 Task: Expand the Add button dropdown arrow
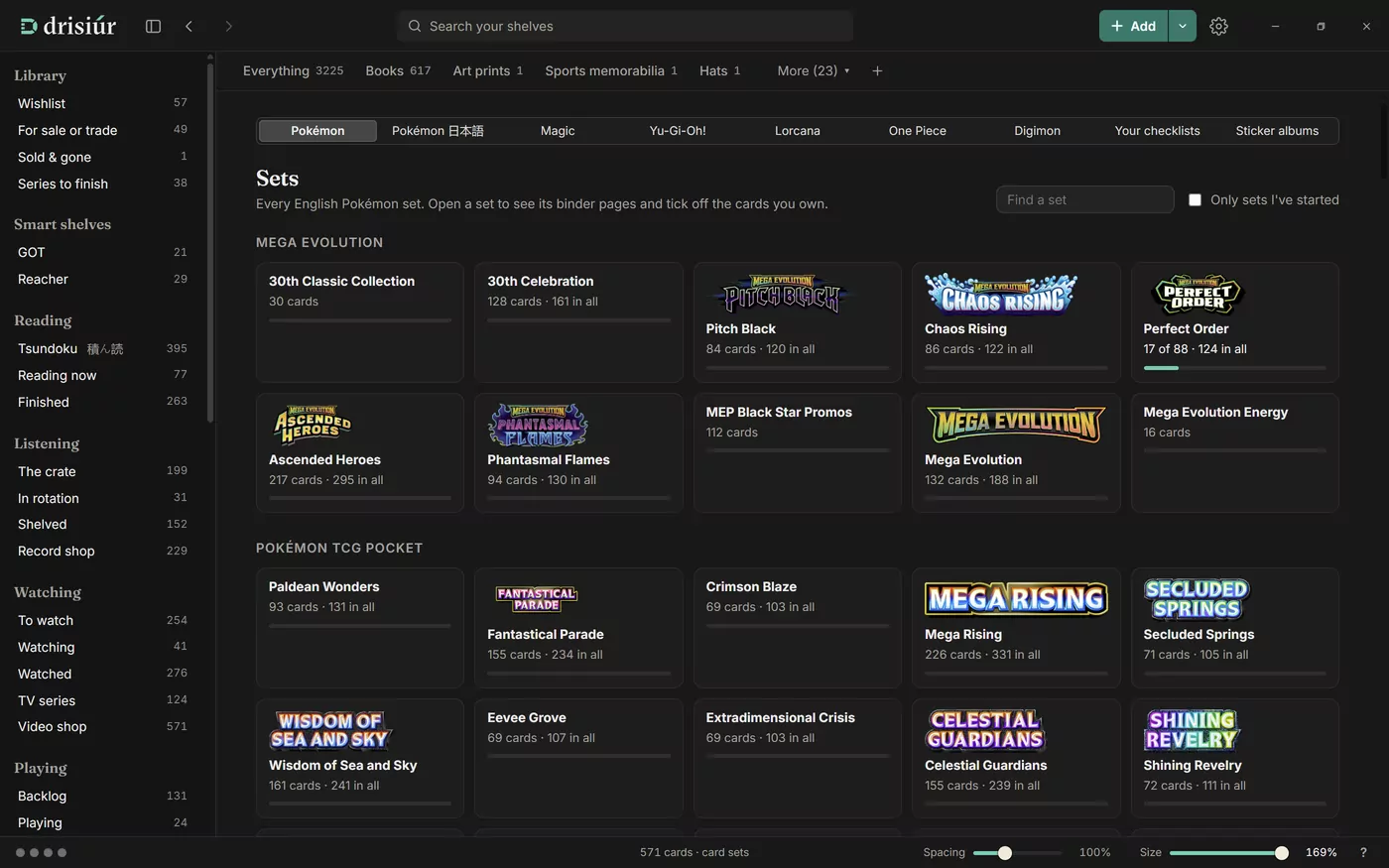point(1182,26)
